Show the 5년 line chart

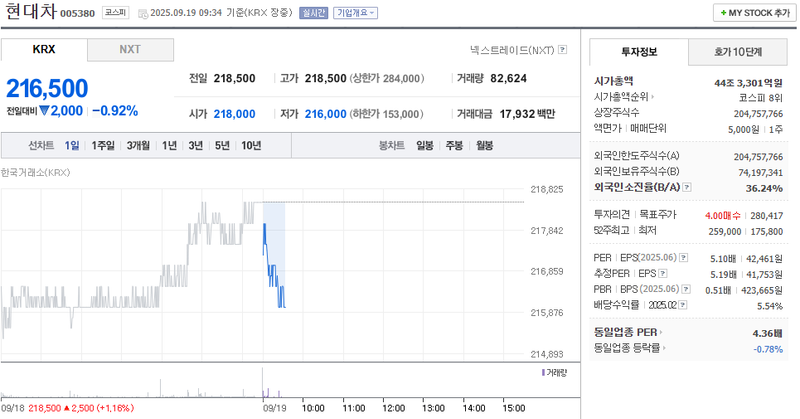tap(222, 145)
